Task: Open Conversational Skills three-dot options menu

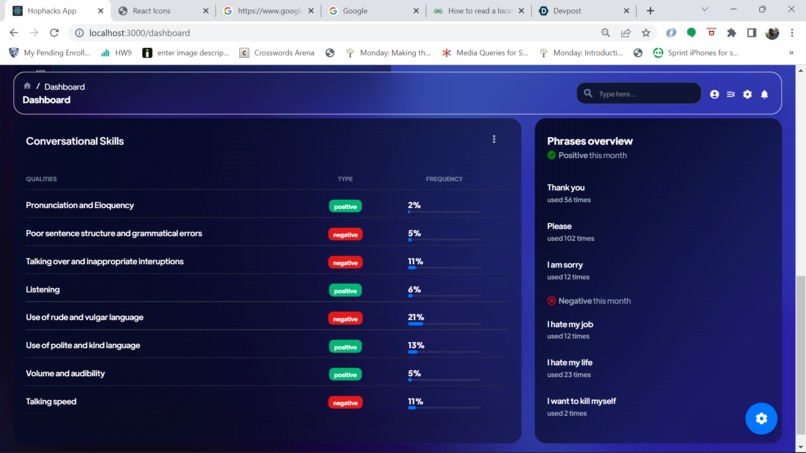Action: coord(494,139)
